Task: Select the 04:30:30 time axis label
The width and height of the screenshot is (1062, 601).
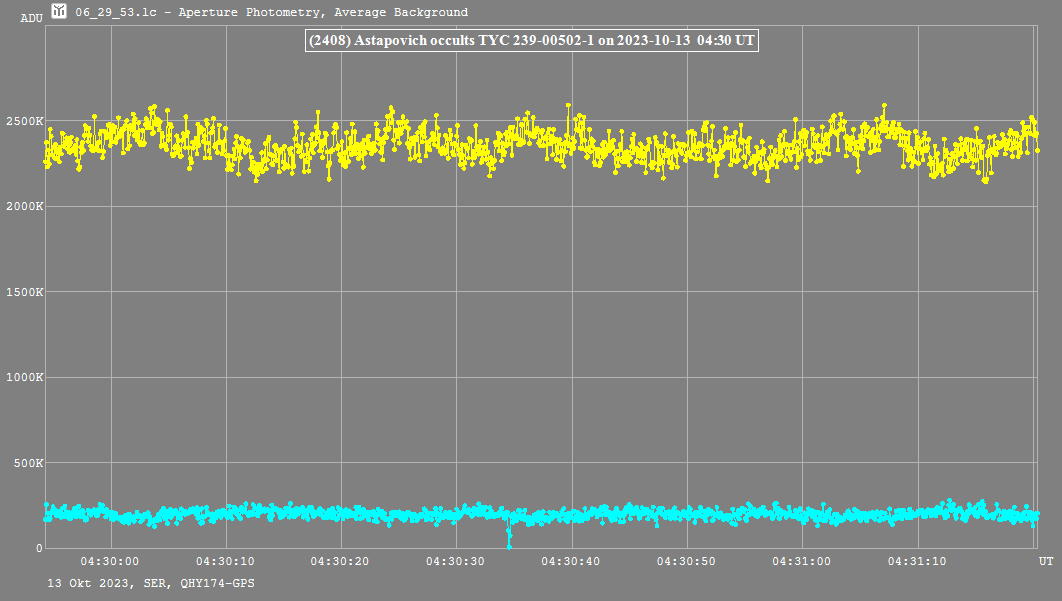Action: coord(455,562)
